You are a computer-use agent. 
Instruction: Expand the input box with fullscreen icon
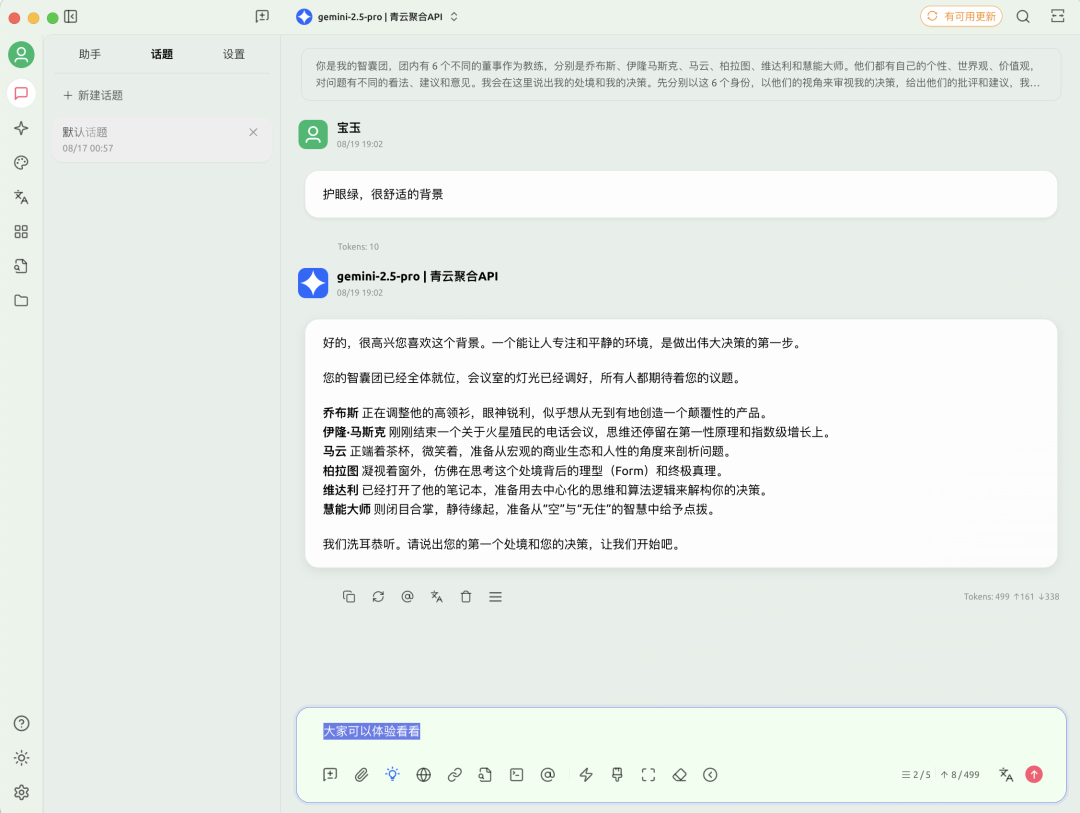(x=648, y=775)
